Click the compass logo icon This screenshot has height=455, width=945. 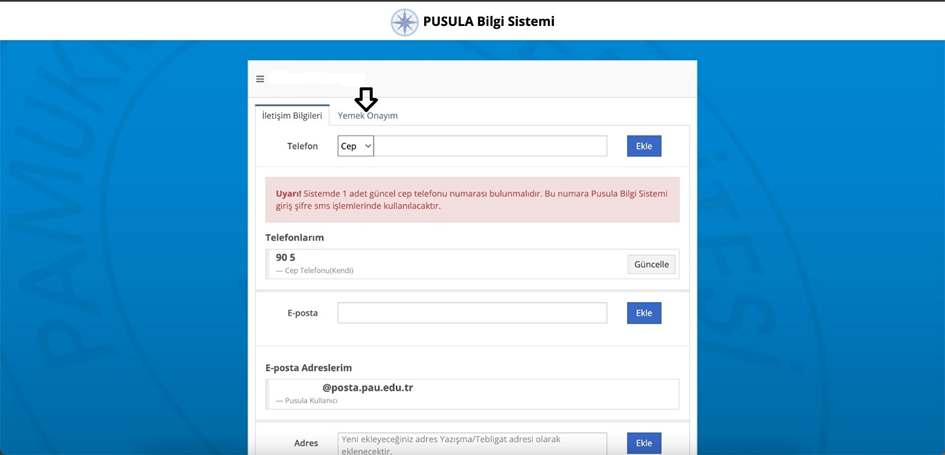pyautogui.click(x=404, y=22)
